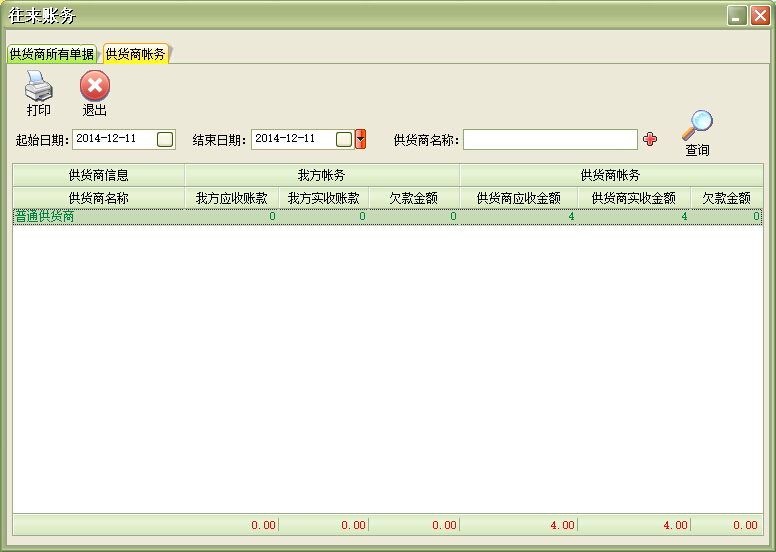
Task: Open the 结束日期 calendar picker
Action: (x=343, y=139)
